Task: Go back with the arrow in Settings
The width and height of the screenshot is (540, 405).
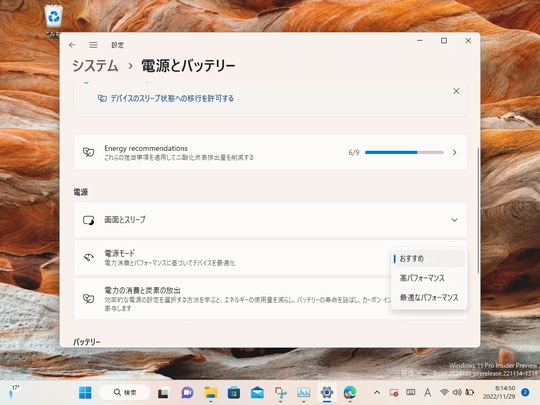Action: (72, 45)
